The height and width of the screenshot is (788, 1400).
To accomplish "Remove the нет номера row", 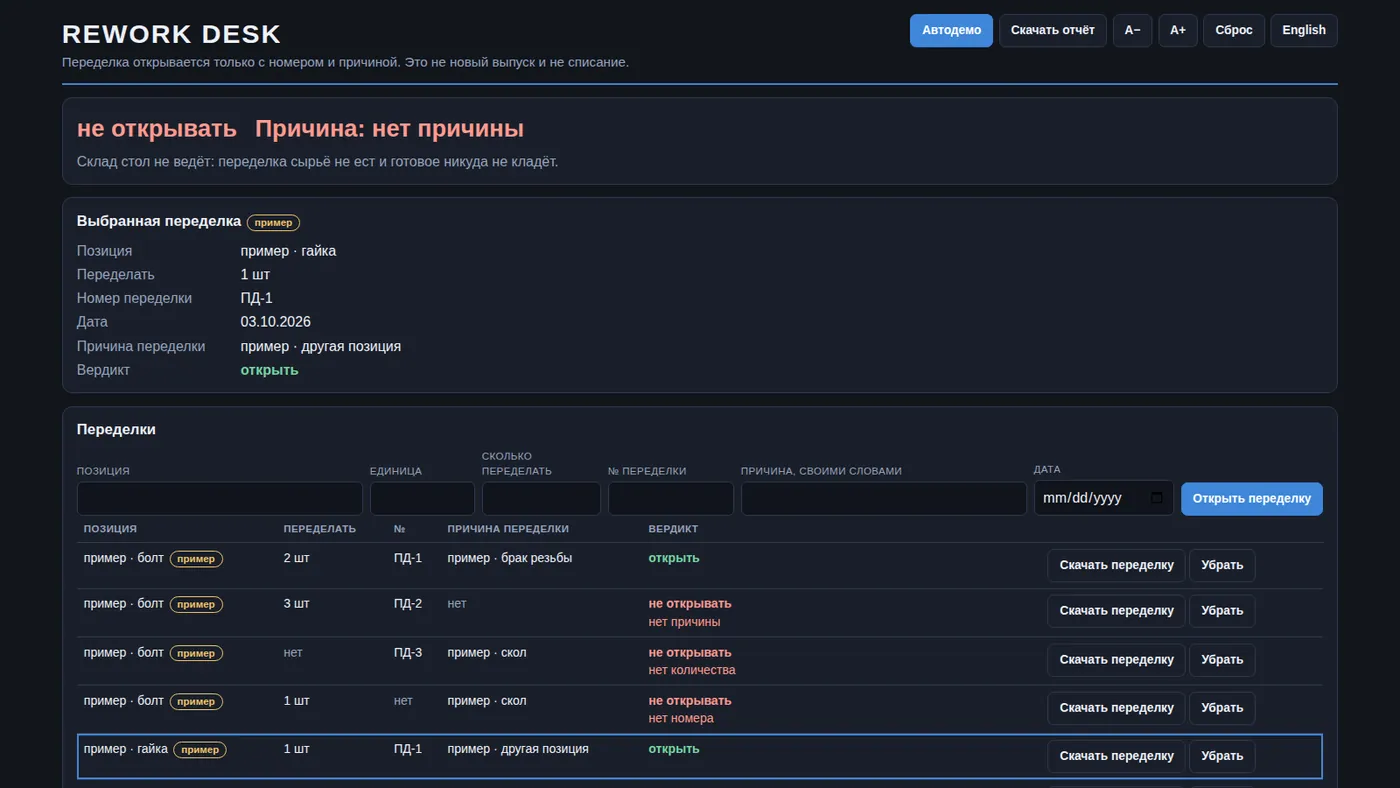I will [1222, 708].
